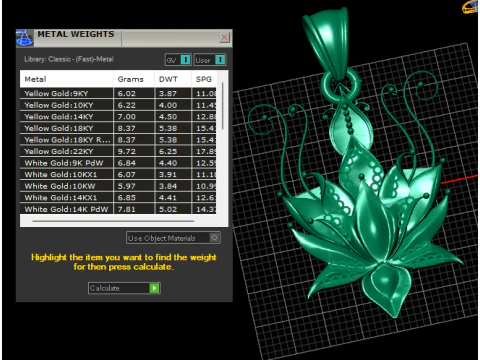Screen dimensions: 480x360
Task: Click the 6.25 DWT value
Action: tap(168, 151)
